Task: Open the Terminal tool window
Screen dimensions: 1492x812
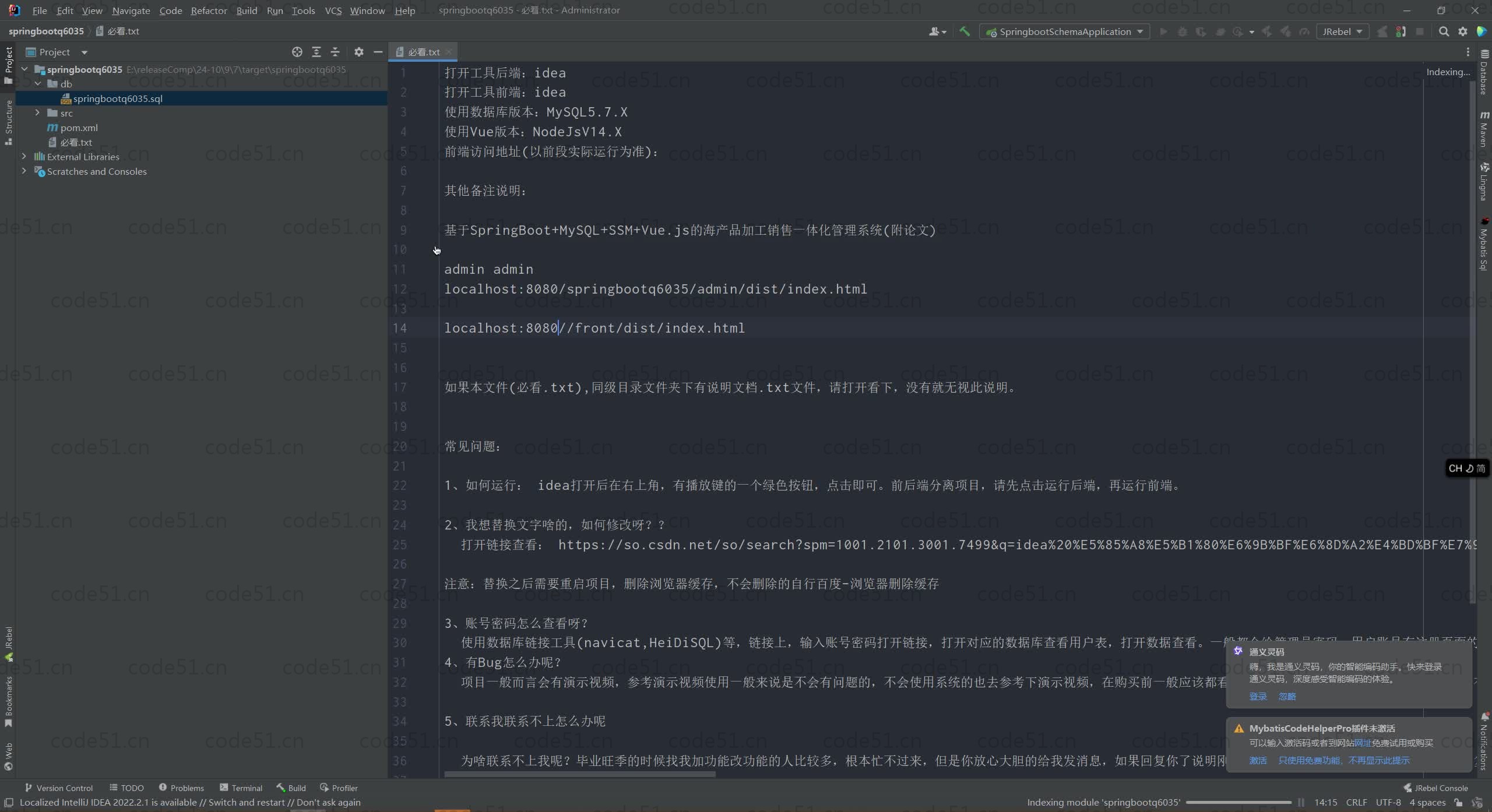Action: [x=241, y=788]
